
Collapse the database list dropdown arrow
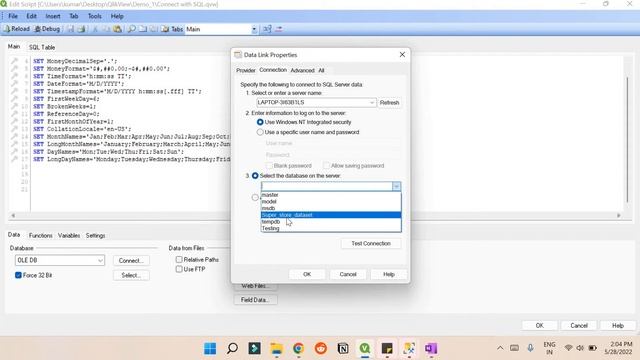click(x=396, y=187)
